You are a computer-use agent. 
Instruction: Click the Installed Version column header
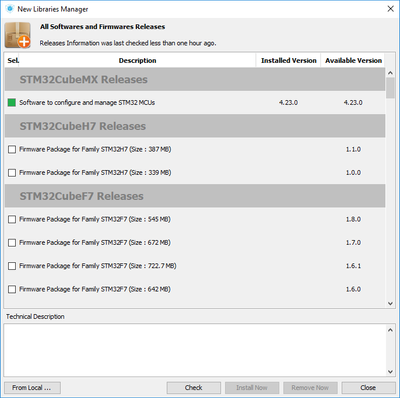[288, 60]
